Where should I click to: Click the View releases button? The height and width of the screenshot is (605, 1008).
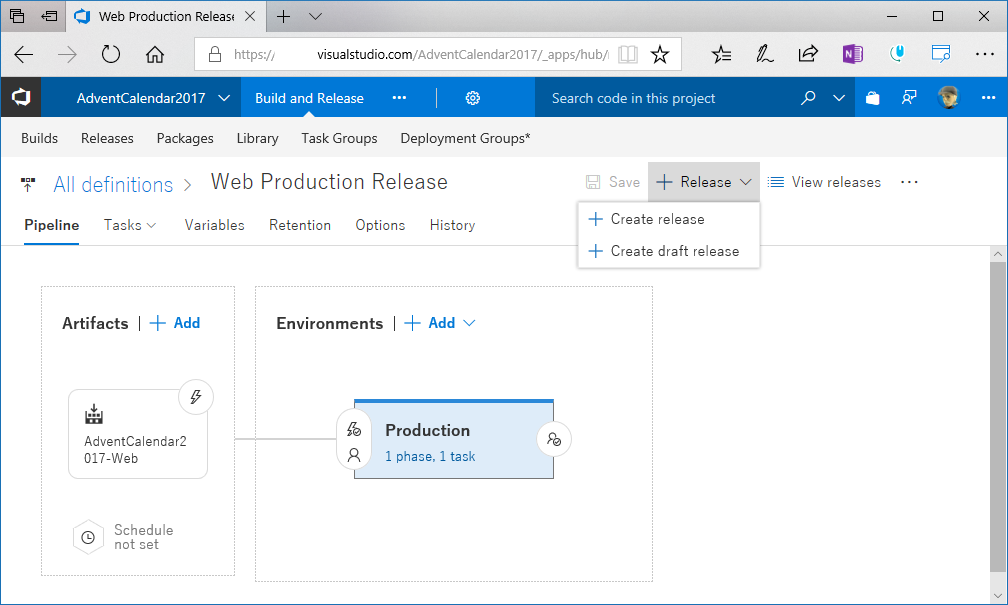click(x=824, y=182)
